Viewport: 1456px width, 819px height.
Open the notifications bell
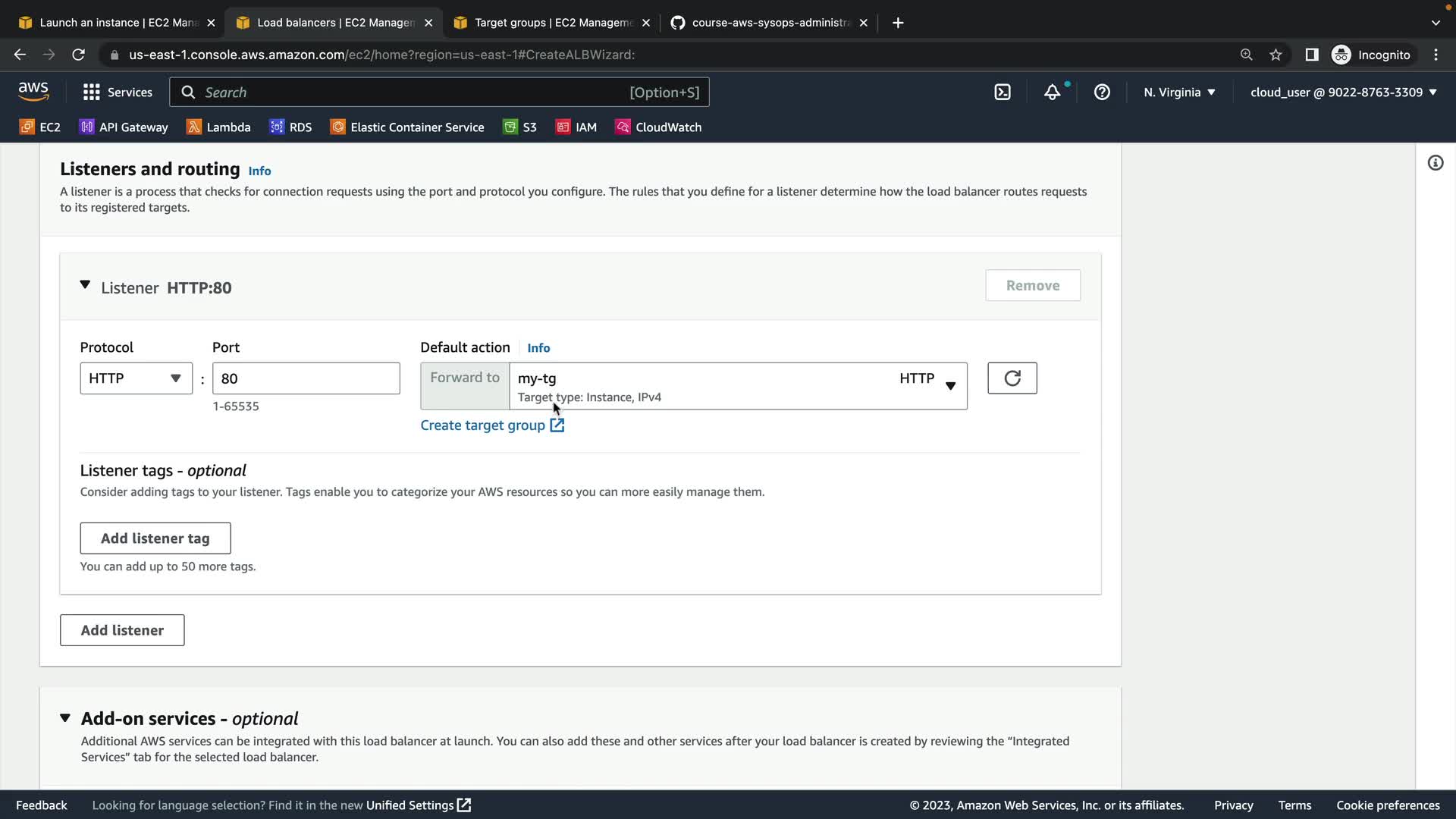[x=1052, y=93]
